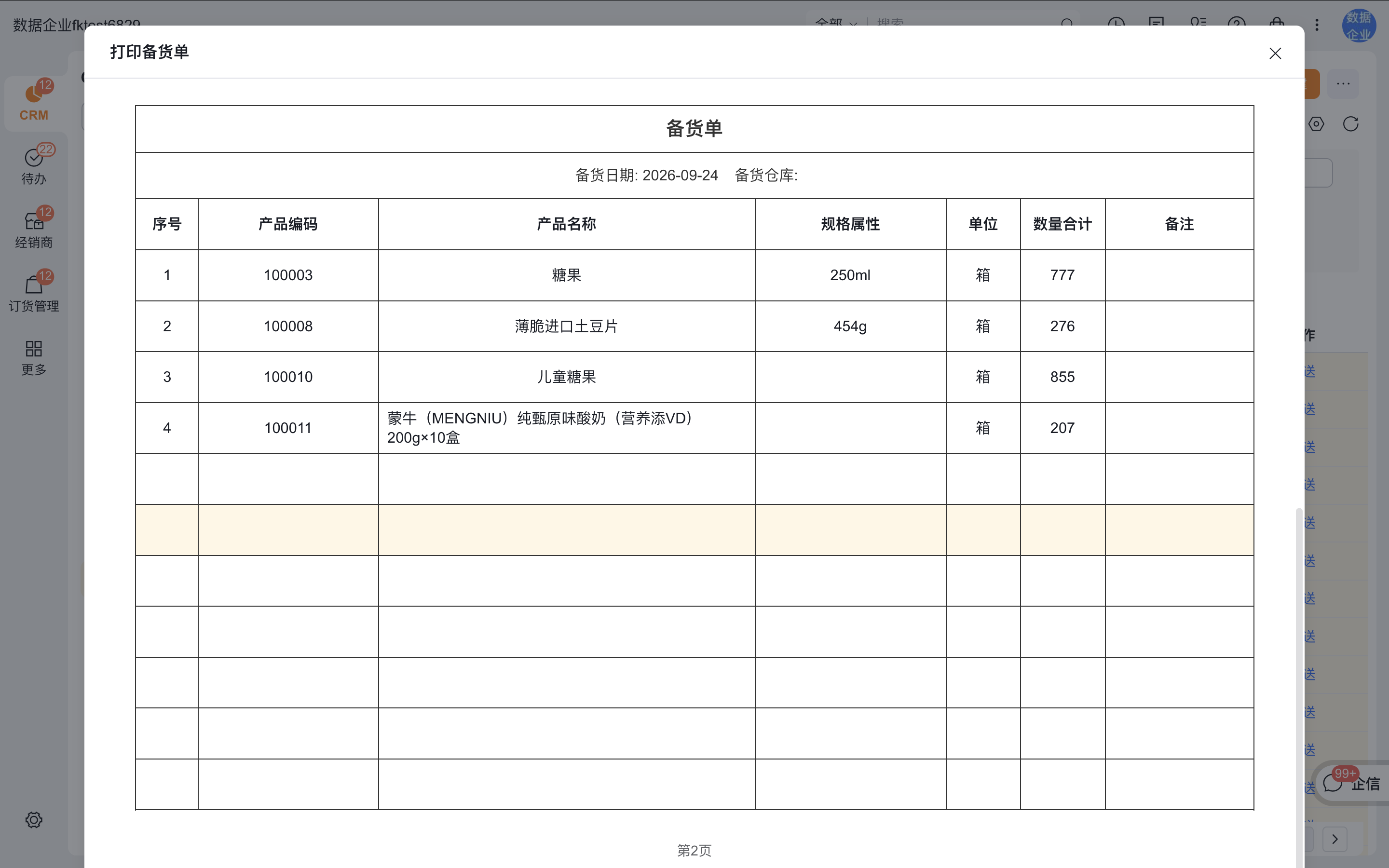Close the 打印备货单 dialog
The height and width of the screenshot is (868, 1389).
click(1275, 54)
